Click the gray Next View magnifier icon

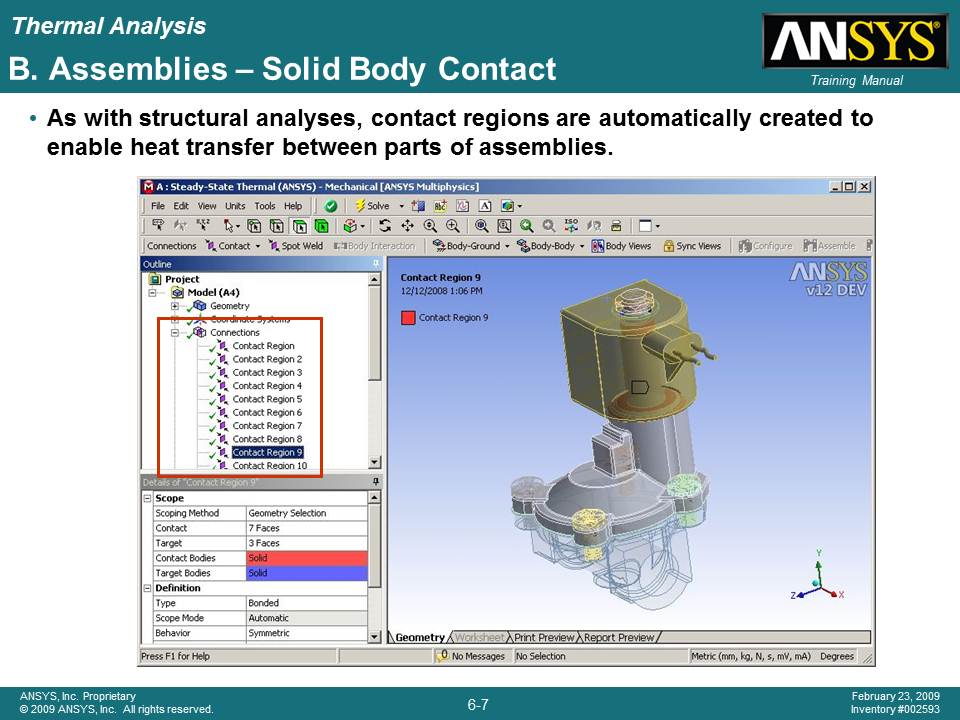(549, 227)
